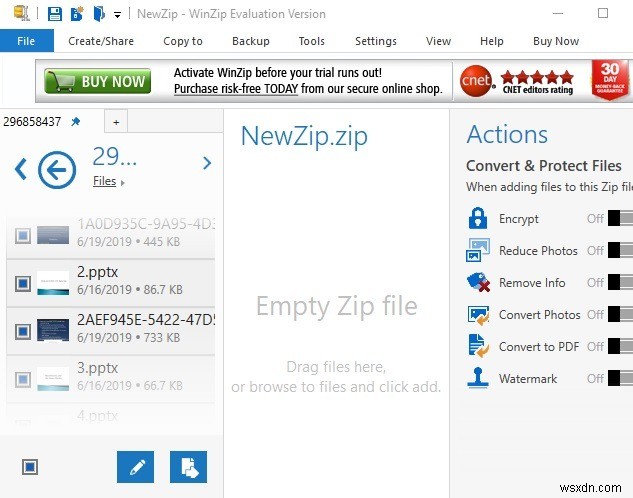The image size is (633, 498).
Task: Click the right chevron next to folder name
Action: 207,163
